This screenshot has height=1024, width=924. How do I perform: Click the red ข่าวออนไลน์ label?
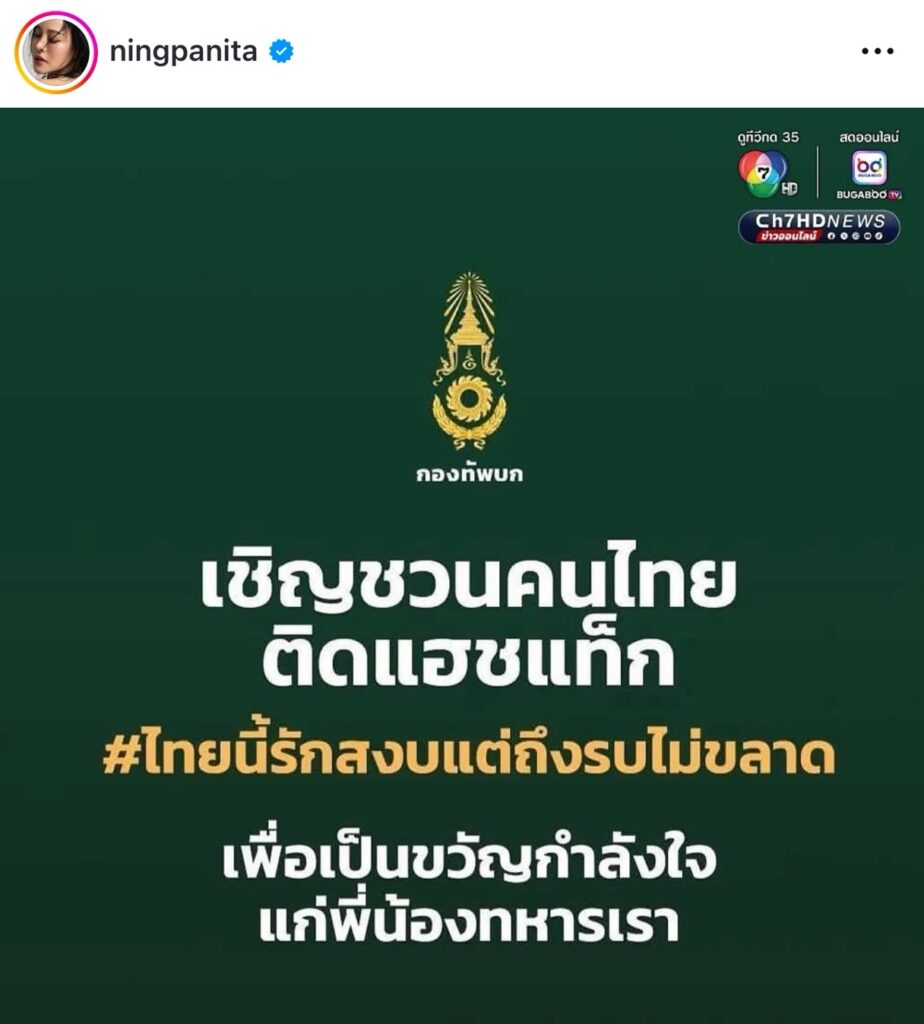click(789, 236)
